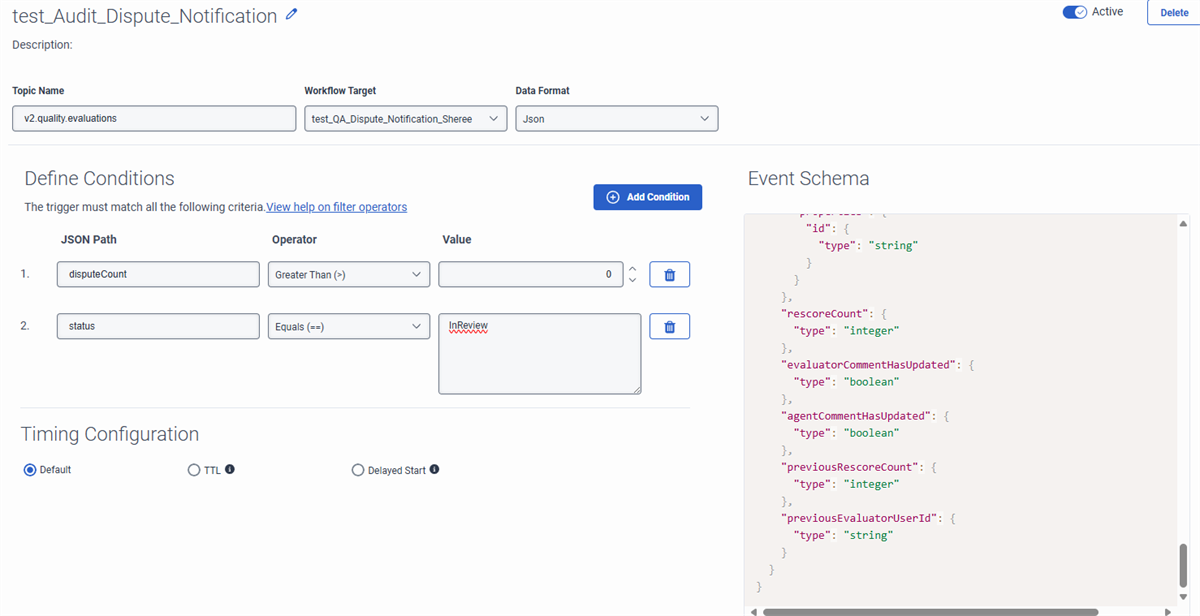Click the Event Schema vertical scrollbar thumb
Viewport: 1200px width, 616px height.
1184,567
